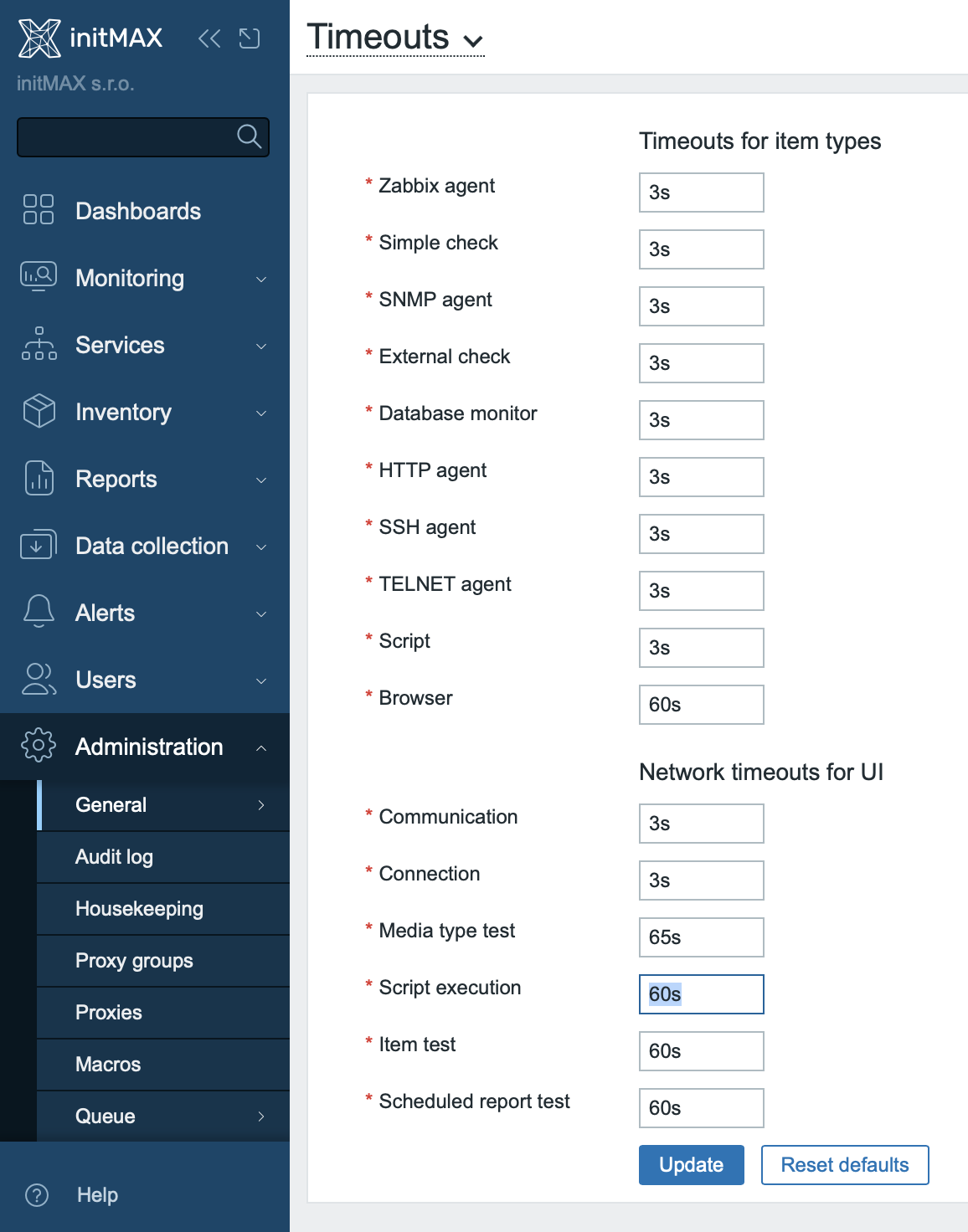
Task: Collapse the Administration section chevron
Action: pyautogui.click(x=261, y=747)
